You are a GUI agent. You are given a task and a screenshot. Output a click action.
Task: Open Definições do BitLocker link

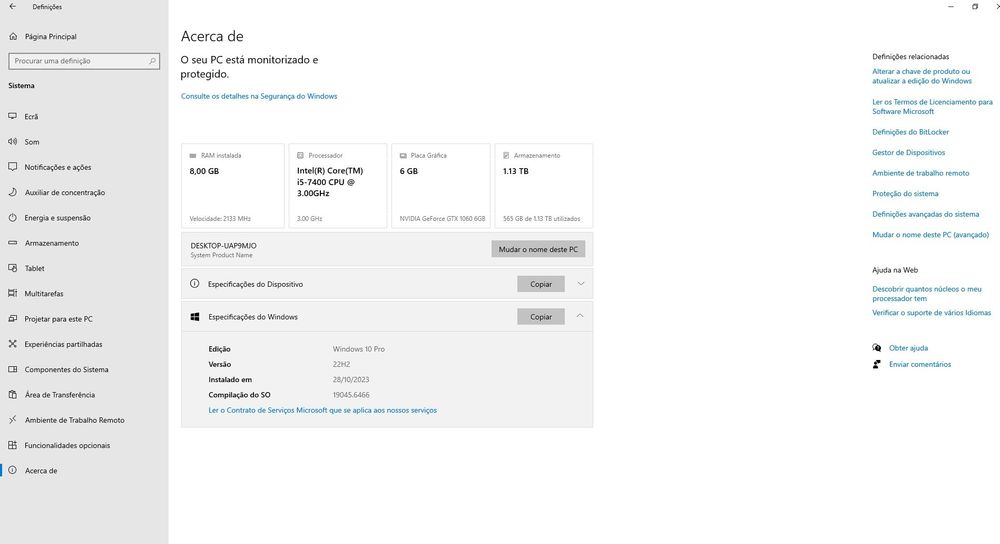coord(911,132)
